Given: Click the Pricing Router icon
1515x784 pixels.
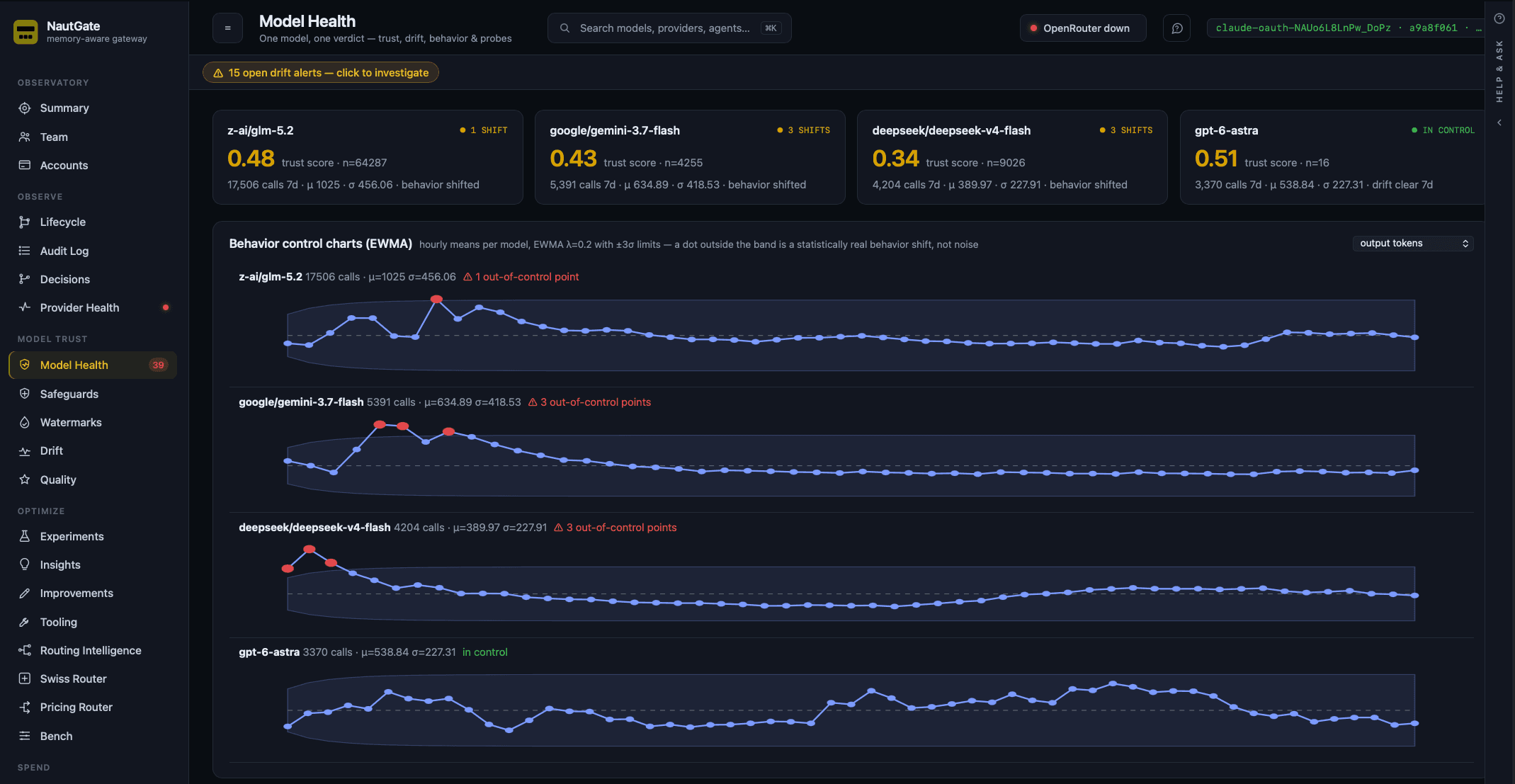Looking at the screenshot, I should click(x=25, y=707).
